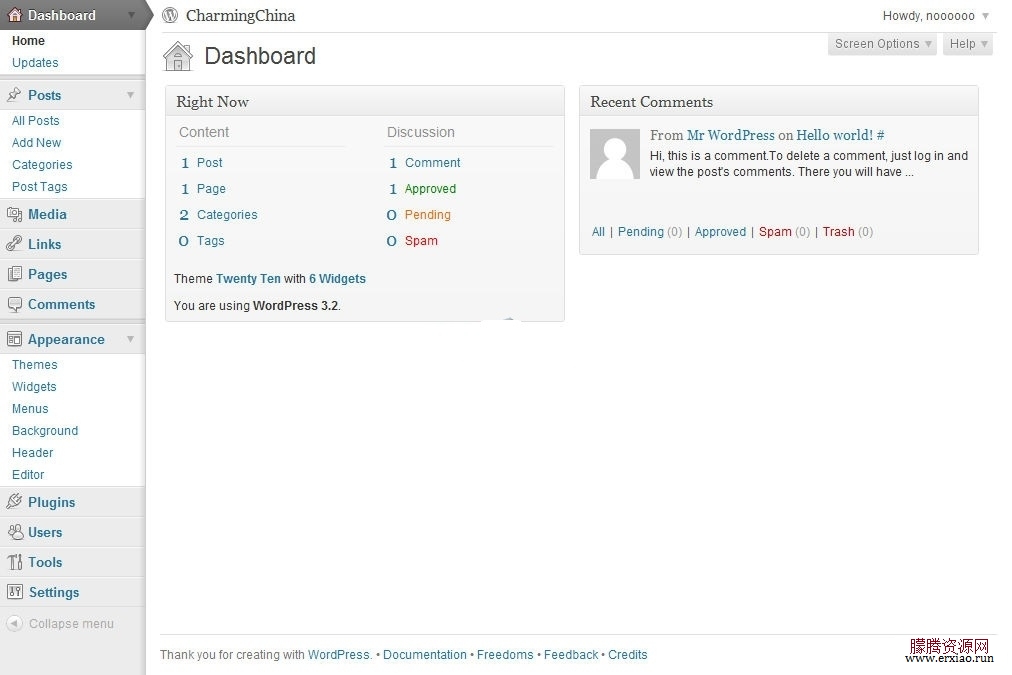Collapse the Dashboard menu arrow
The width and height of the screenshot is (1012, 675).
pyautogui.click(x=131, y=15)
